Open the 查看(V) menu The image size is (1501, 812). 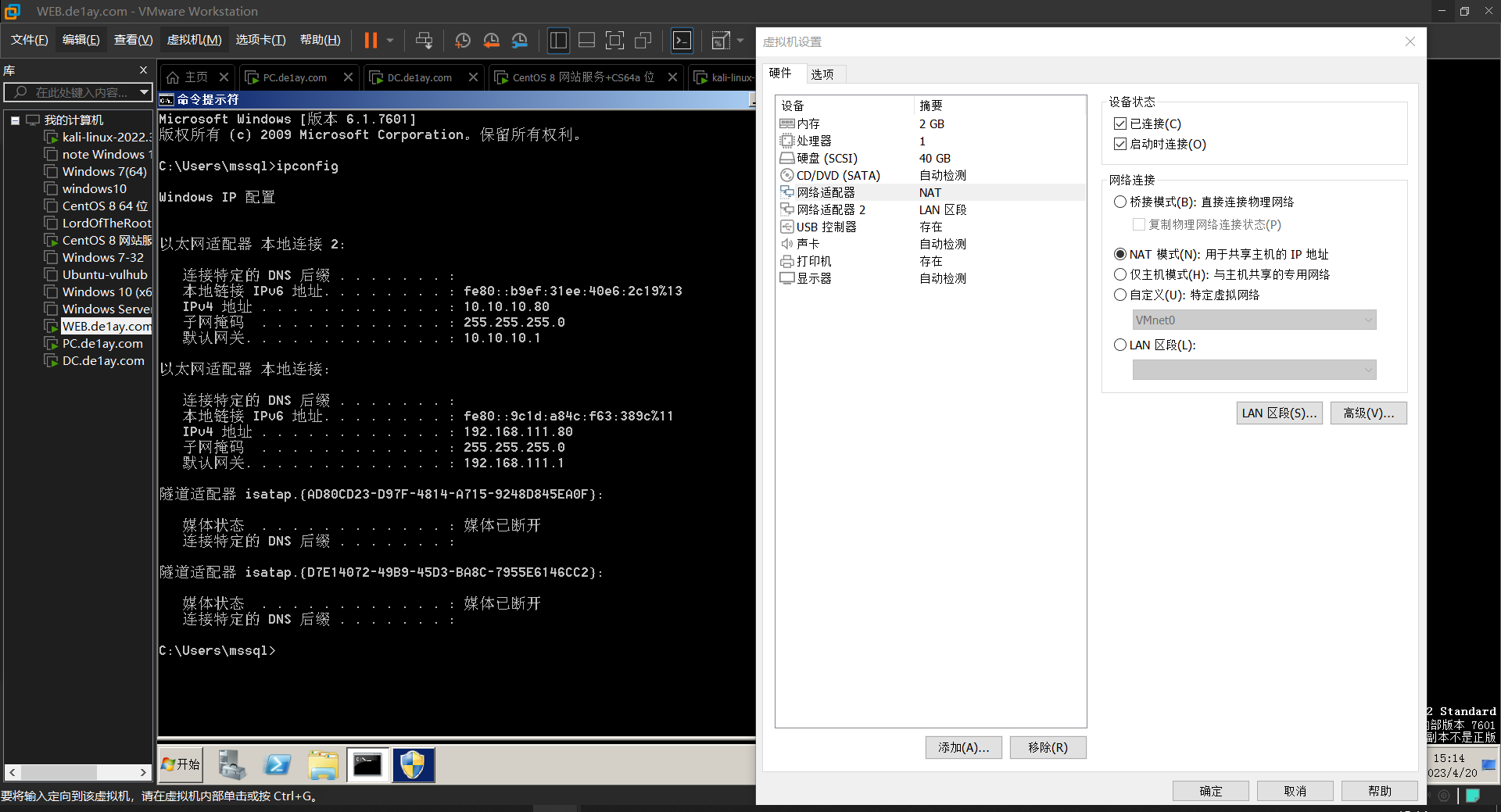point(133,39)
